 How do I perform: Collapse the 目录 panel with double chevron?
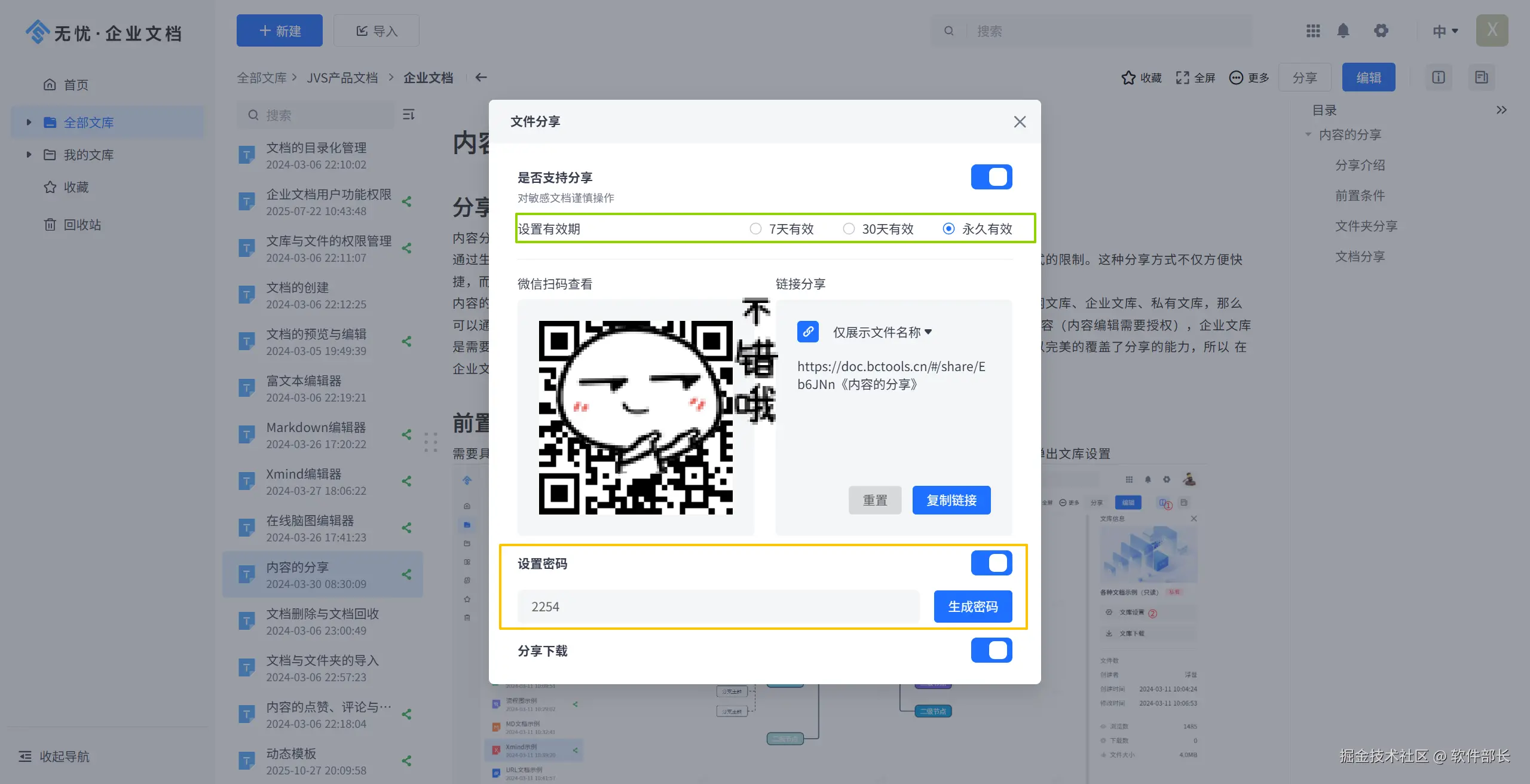click(1501, 110)
